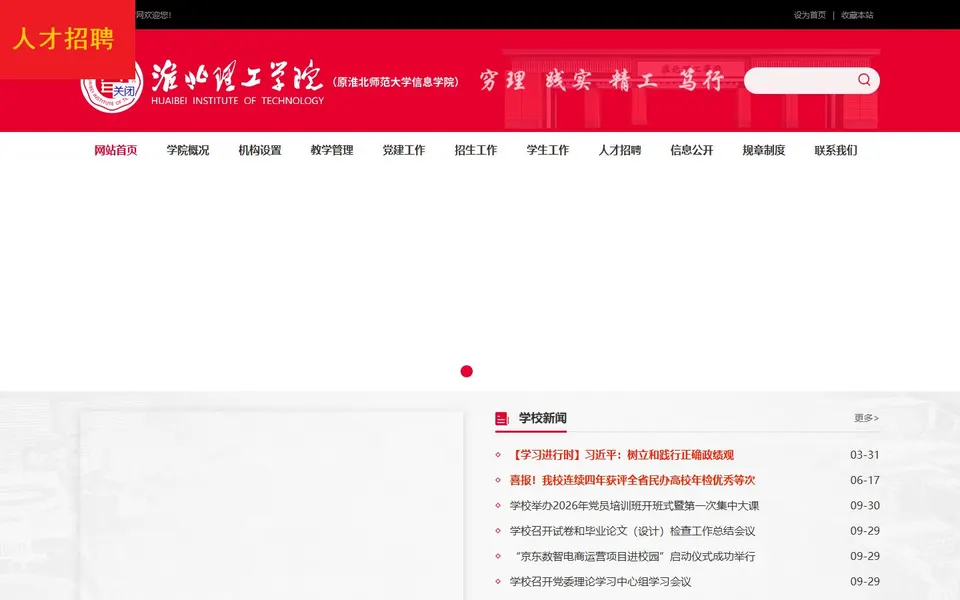Select the red carousel indicator dot
Image resolution: width=960 pixels, height=600 pixels.
coord(467,371)
